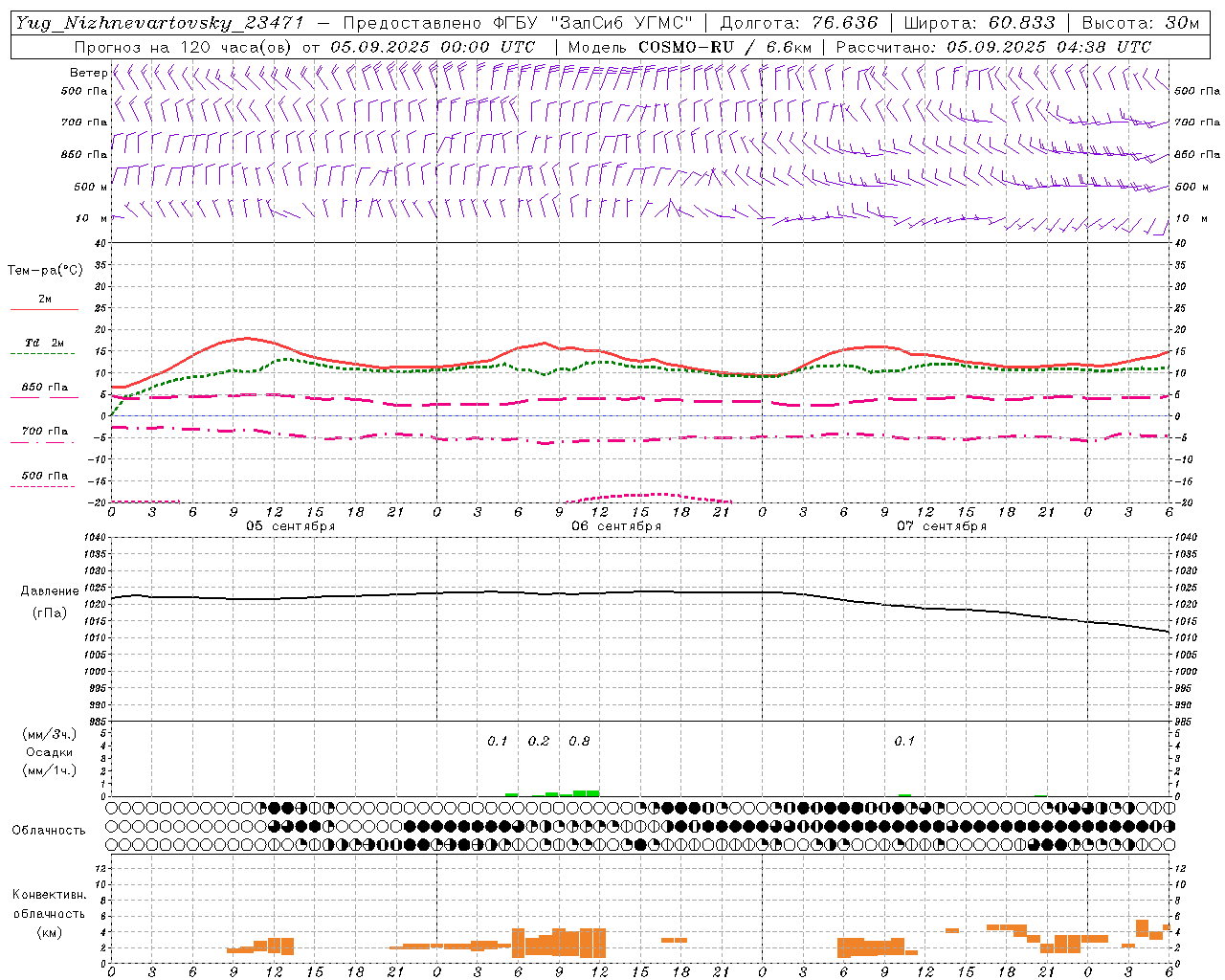Click the 0.1 precipitation value on 07 сентября
Screen dimensions: 1225x980
pos(904,742)
